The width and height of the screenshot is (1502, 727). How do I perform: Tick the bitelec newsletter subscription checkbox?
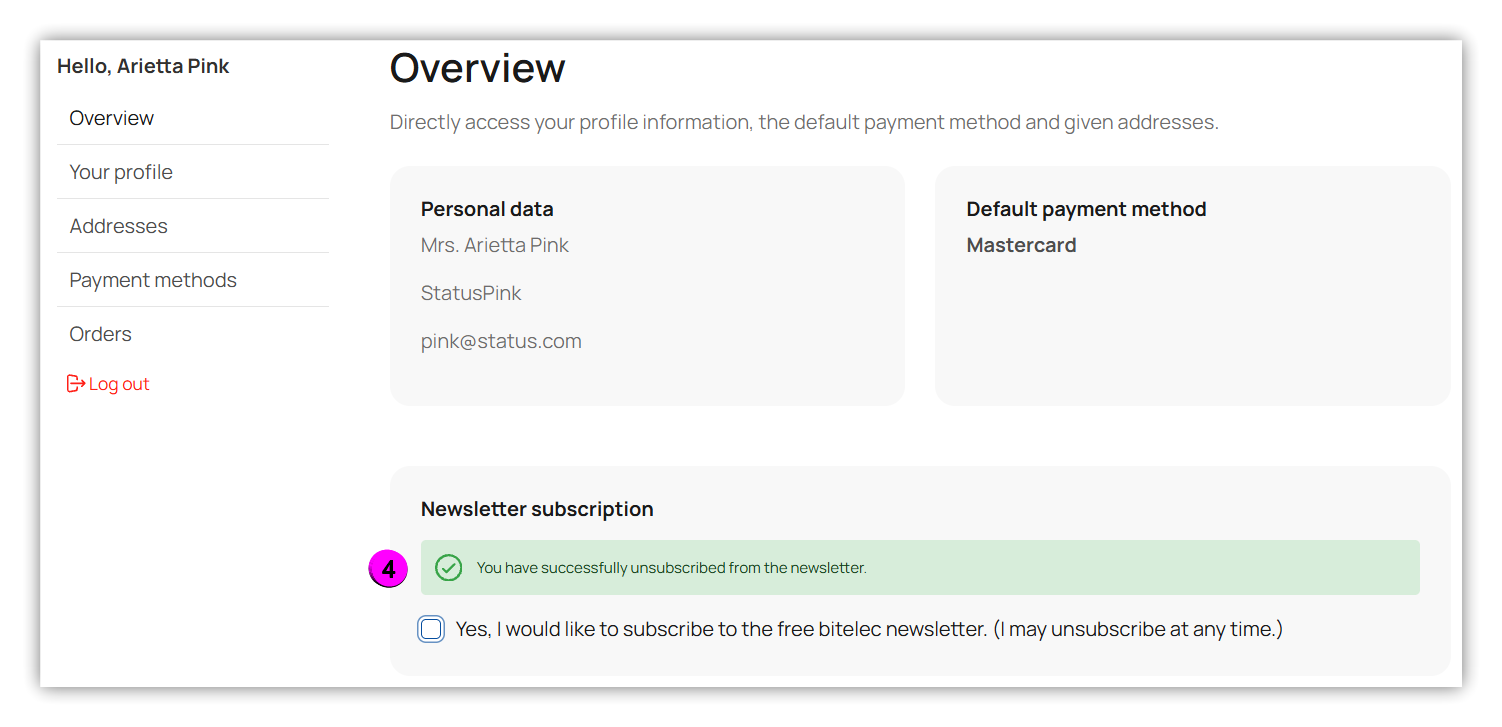(431, 629)
